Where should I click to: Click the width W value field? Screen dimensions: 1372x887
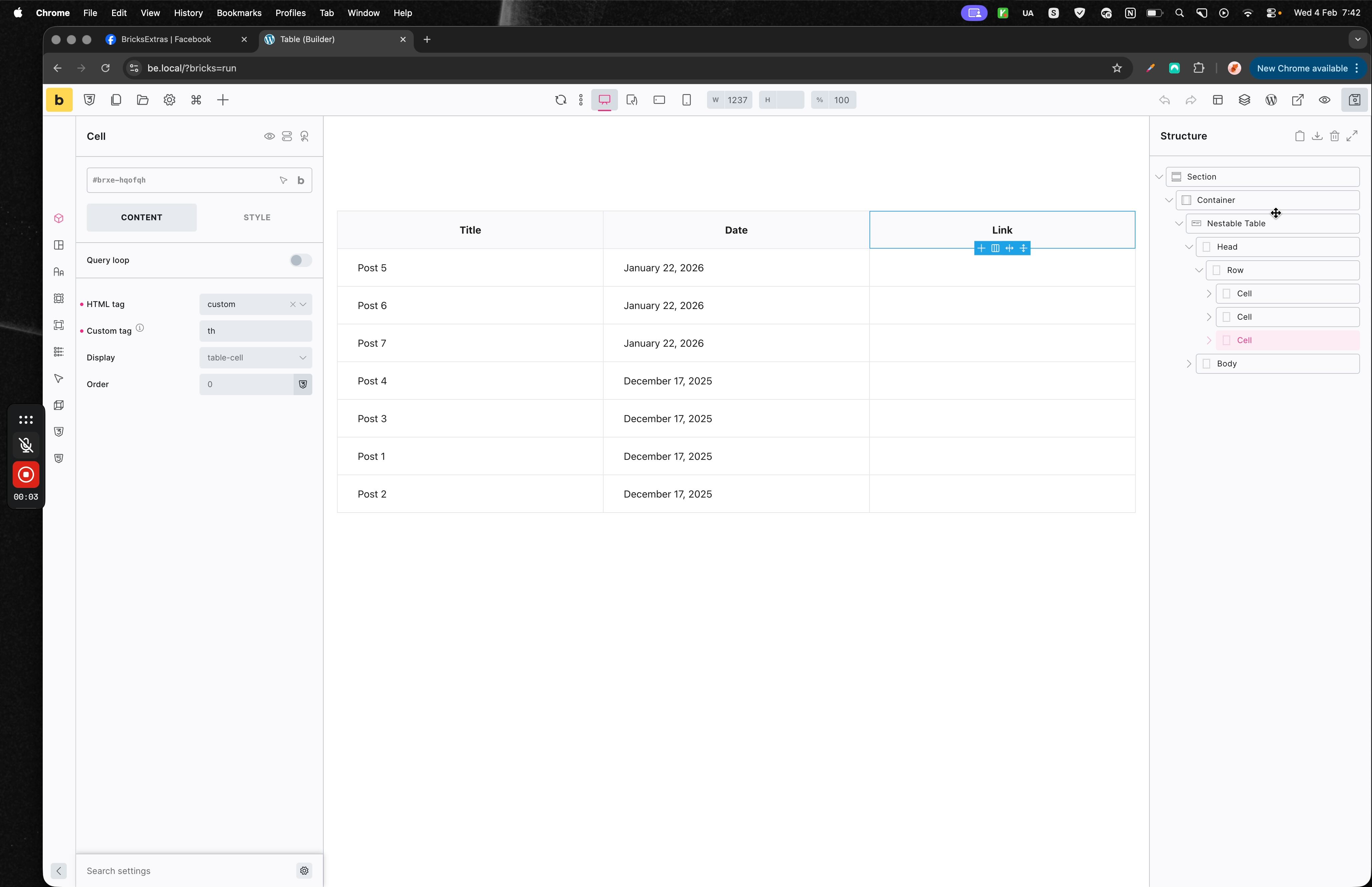click(x=737, y=100)
